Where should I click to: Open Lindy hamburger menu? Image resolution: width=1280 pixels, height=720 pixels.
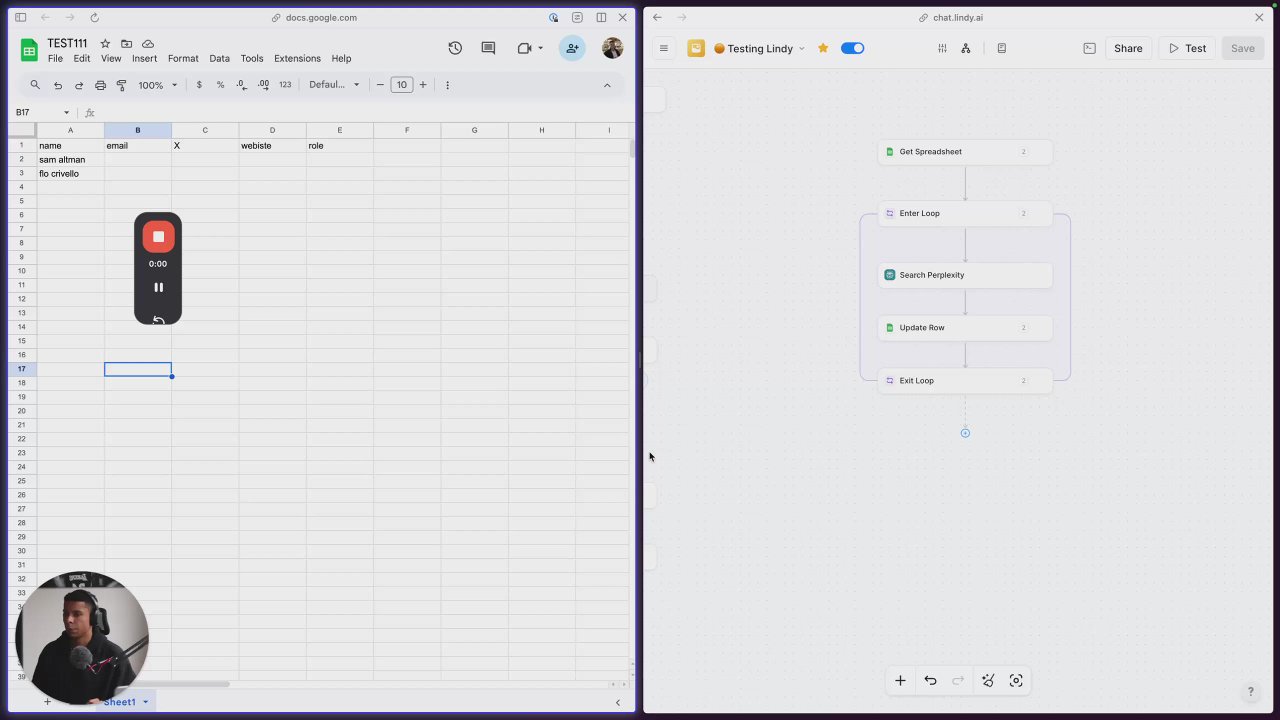(x=663, y=48)
